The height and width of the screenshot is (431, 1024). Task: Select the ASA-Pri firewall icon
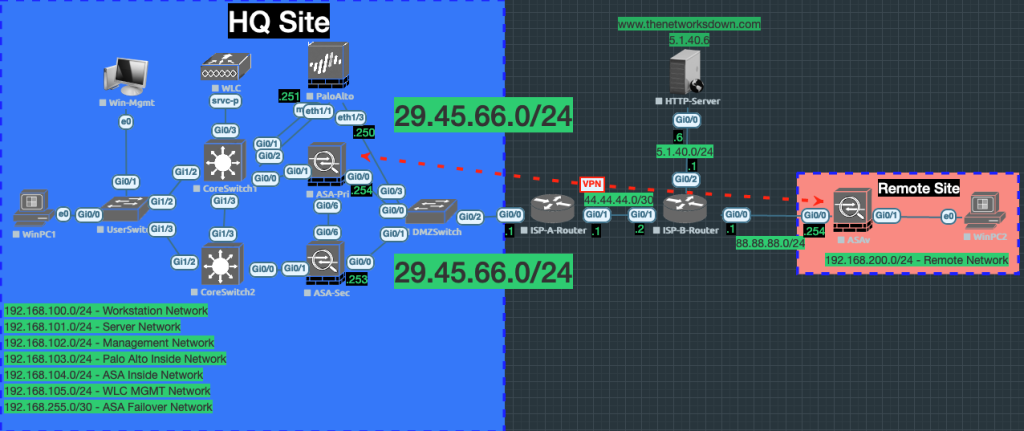325,162
